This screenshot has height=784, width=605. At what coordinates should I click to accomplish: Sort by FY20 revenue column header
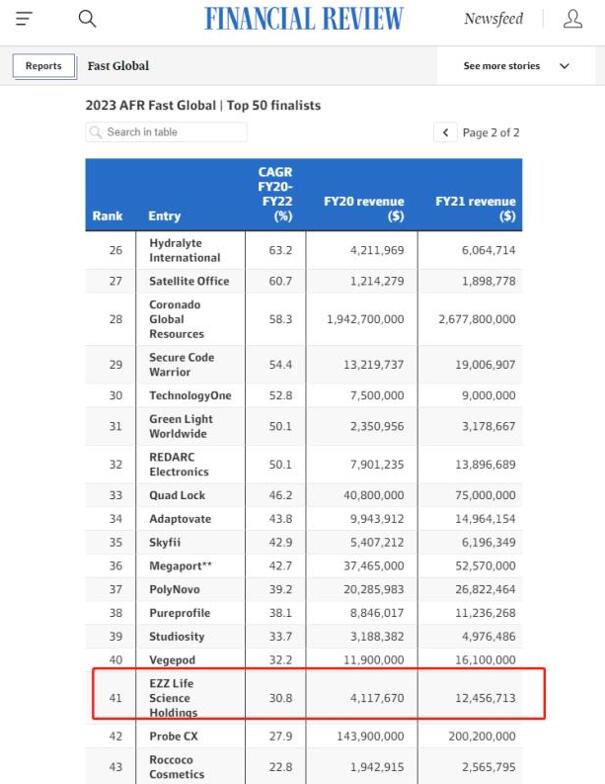363,208
